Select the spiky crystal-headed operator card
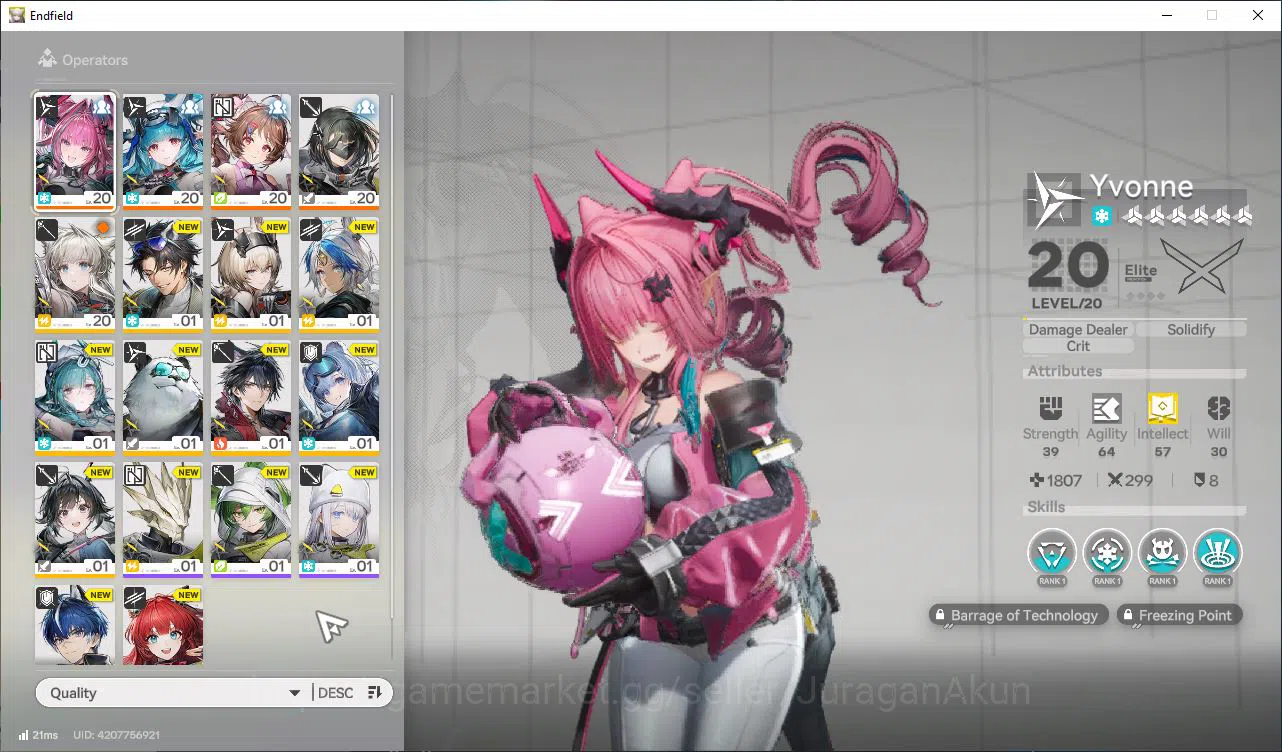Viewport: 1282px width, 752px height. (163, 520)
